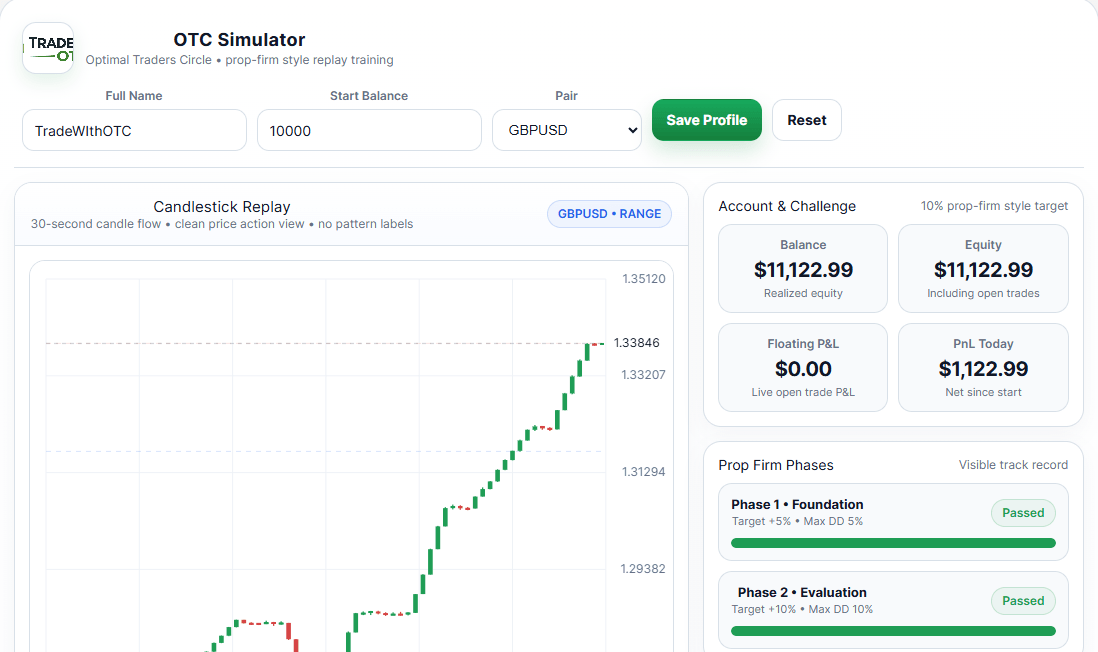Click the 30-second candle flow description

(221, 224)
